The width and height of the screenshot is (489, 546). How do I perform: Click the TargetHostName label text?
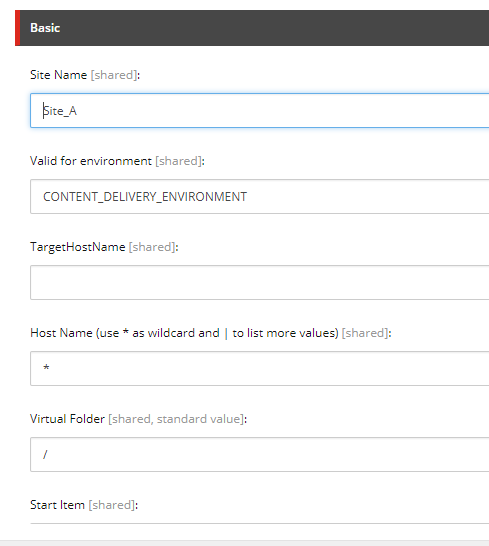tap(78, 247)
